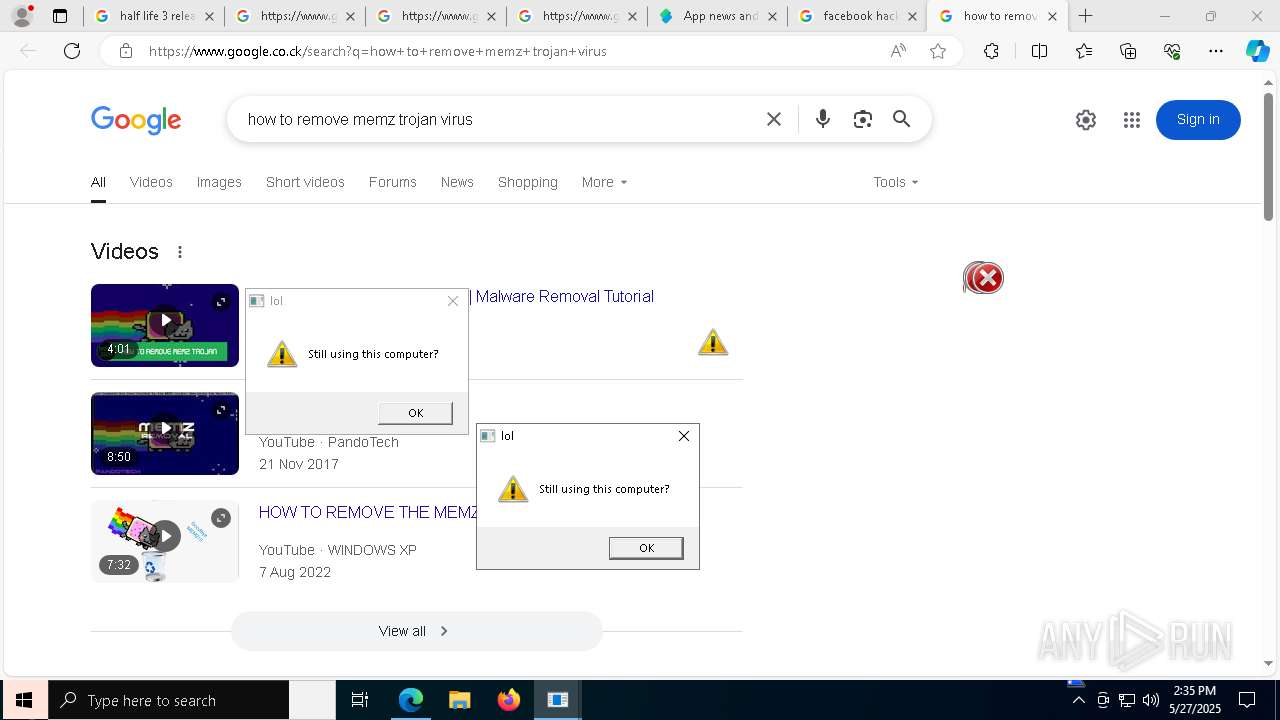Viewport: 1280px width, 720px height.
Task: Click View all videos button
Action: click(x=417, y=631)
